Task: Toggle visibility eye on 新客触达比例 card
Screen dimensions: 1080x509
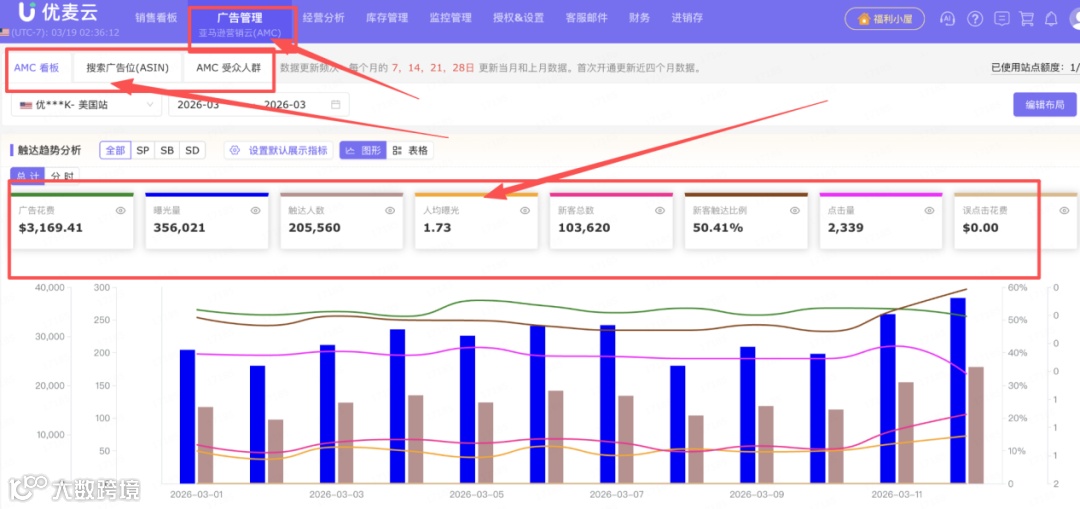Action: coord(795,211)
